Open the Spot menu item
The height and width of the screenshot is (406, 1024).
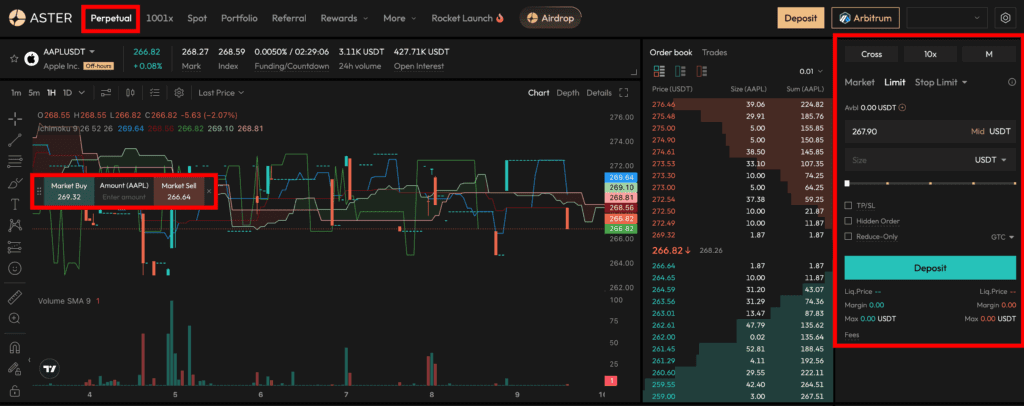[197, 18]
